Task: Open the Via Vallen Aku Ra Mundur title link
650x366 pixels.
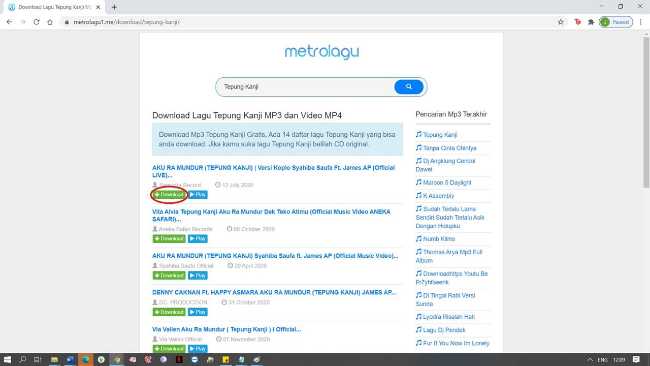Action: pos(226,329)
